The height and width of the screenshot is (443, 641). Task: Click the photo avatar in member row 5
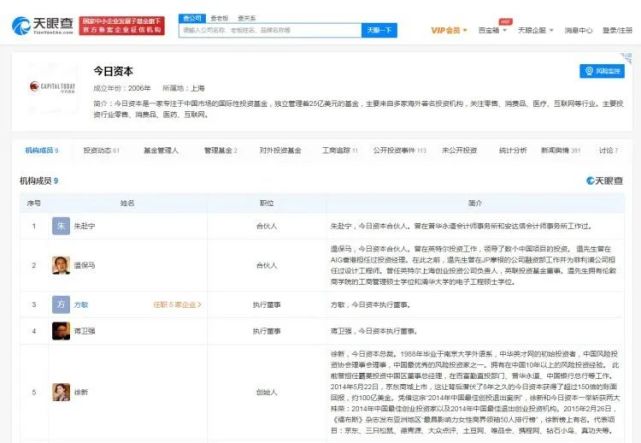pyautogui.click(x=61, y=392)
